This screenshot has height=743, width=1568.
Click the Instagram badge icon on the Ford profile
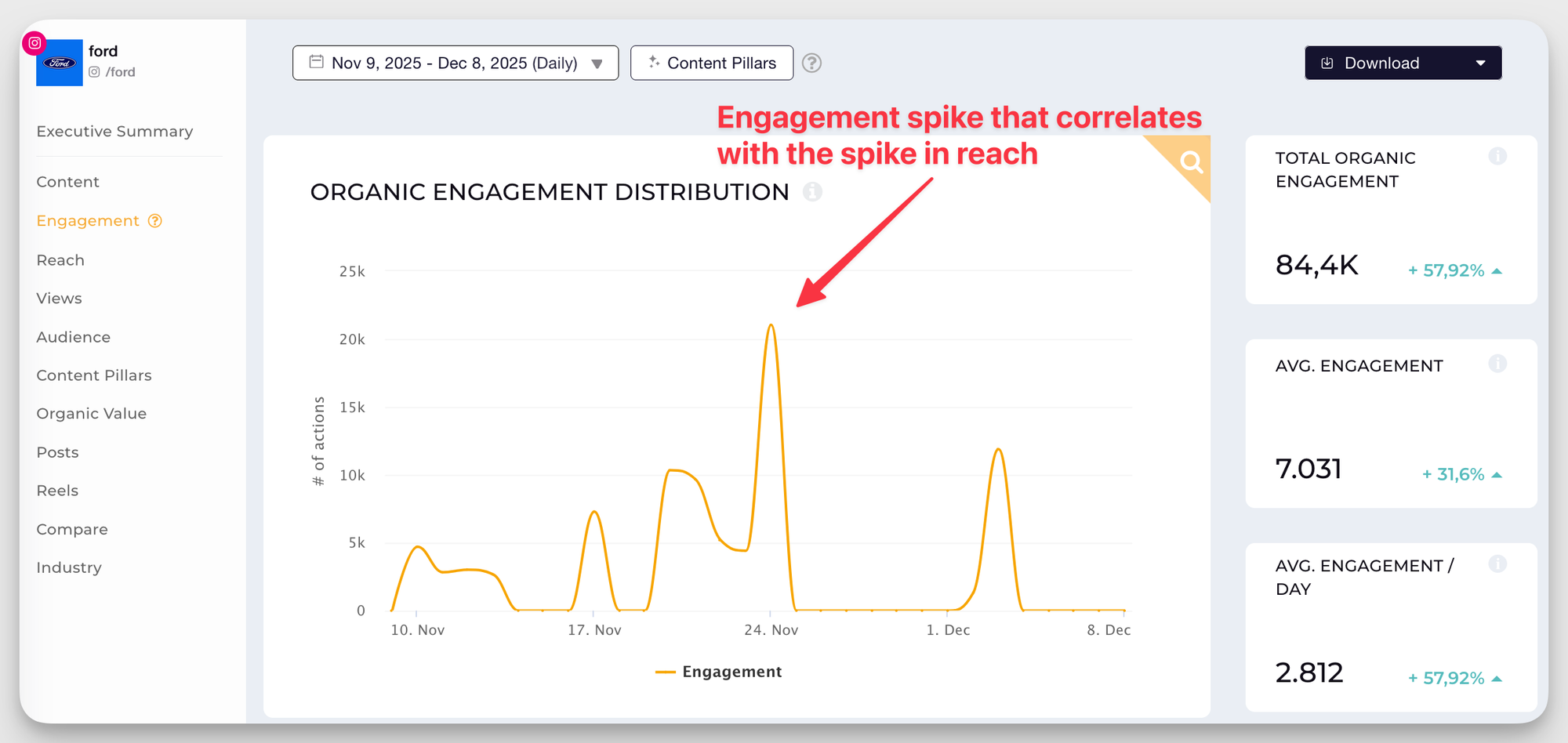[34, 43]
